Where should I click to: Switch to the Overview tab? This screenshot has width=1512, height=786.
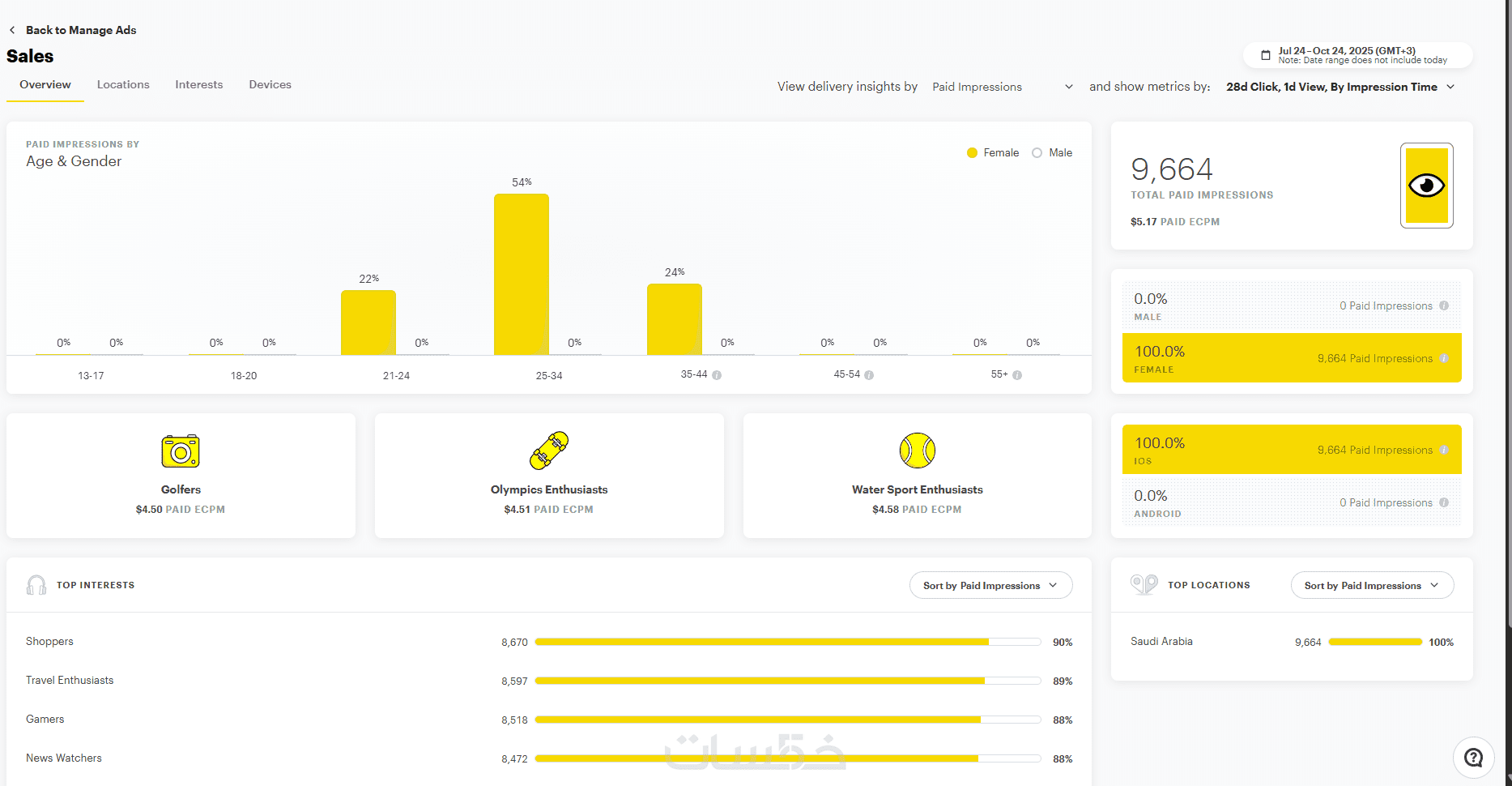[45, 84]
